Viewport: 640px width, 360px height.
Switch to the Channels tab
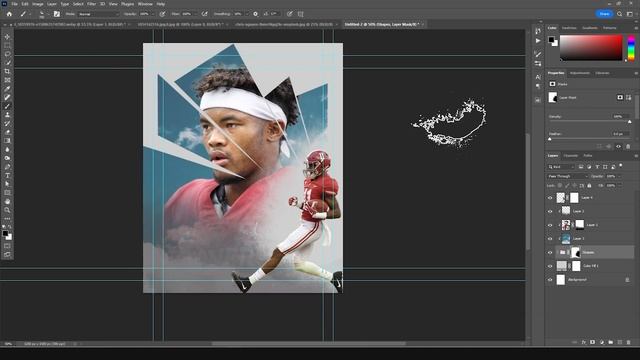pos(571,156)
